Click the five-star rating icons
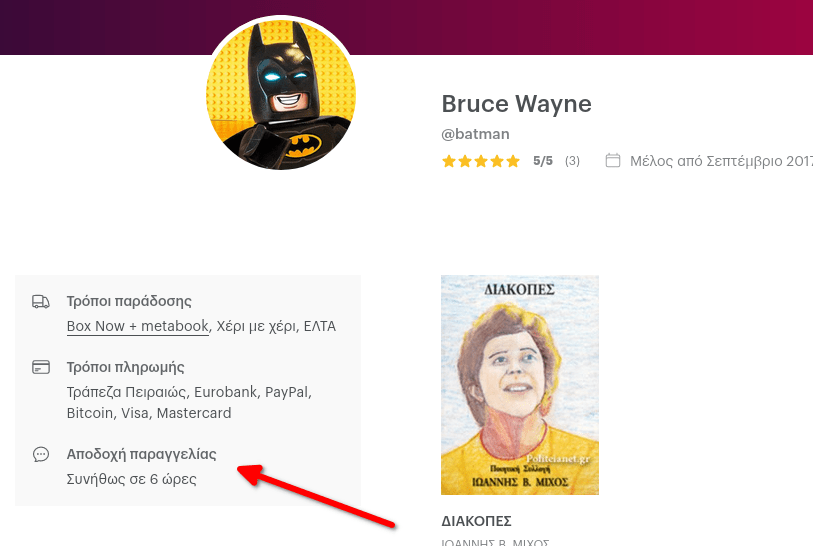This screenshot has width=813, height=546. point(481,161)
